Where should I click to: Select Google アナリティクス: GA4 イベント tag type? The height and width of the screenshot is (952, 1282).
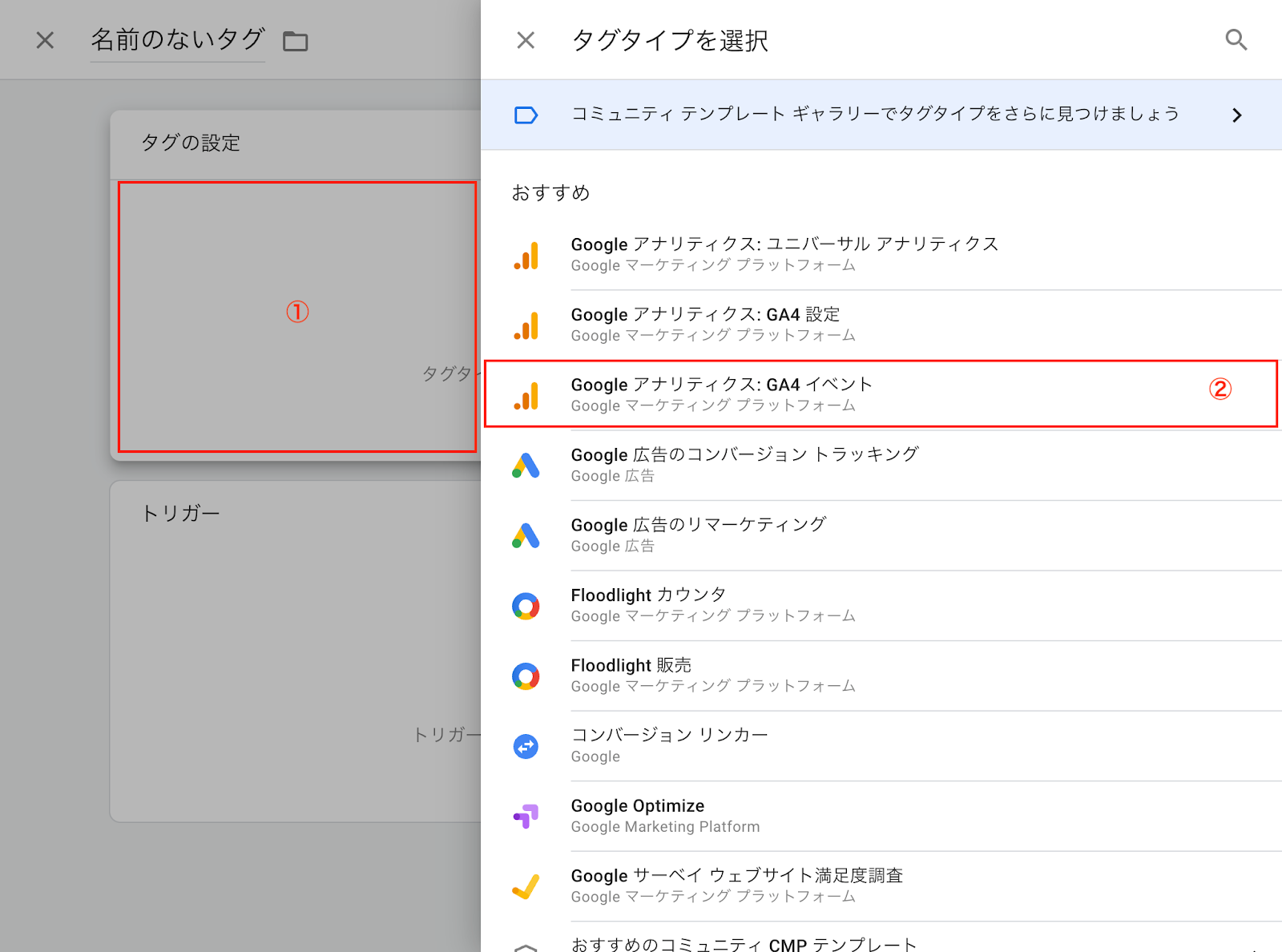881,394
